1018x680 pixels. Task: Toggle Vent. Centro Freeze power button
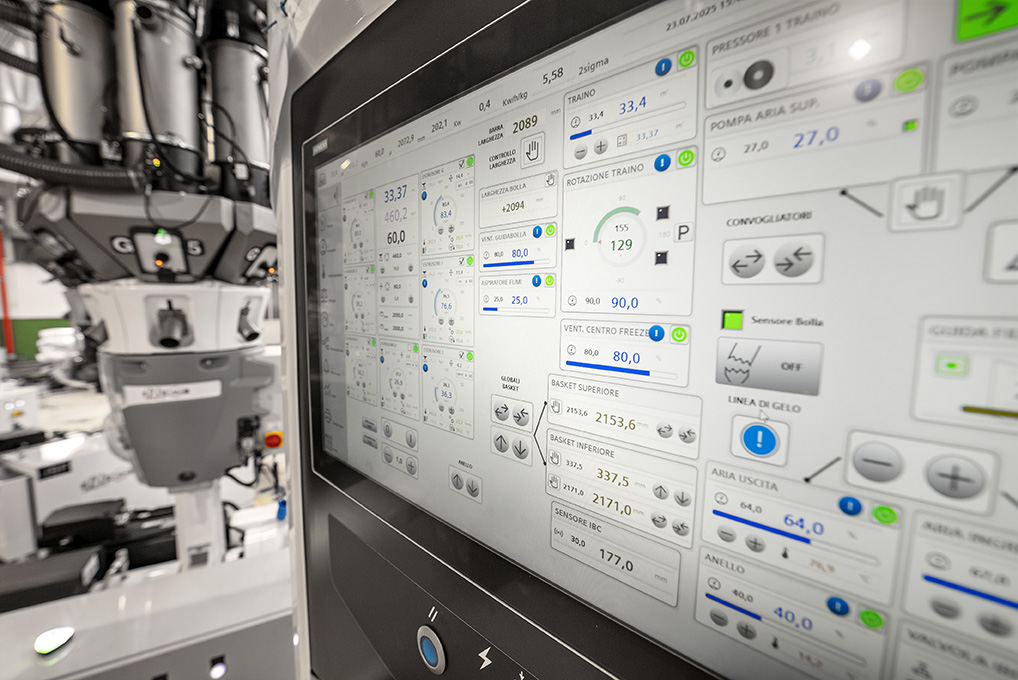(679, 335)
